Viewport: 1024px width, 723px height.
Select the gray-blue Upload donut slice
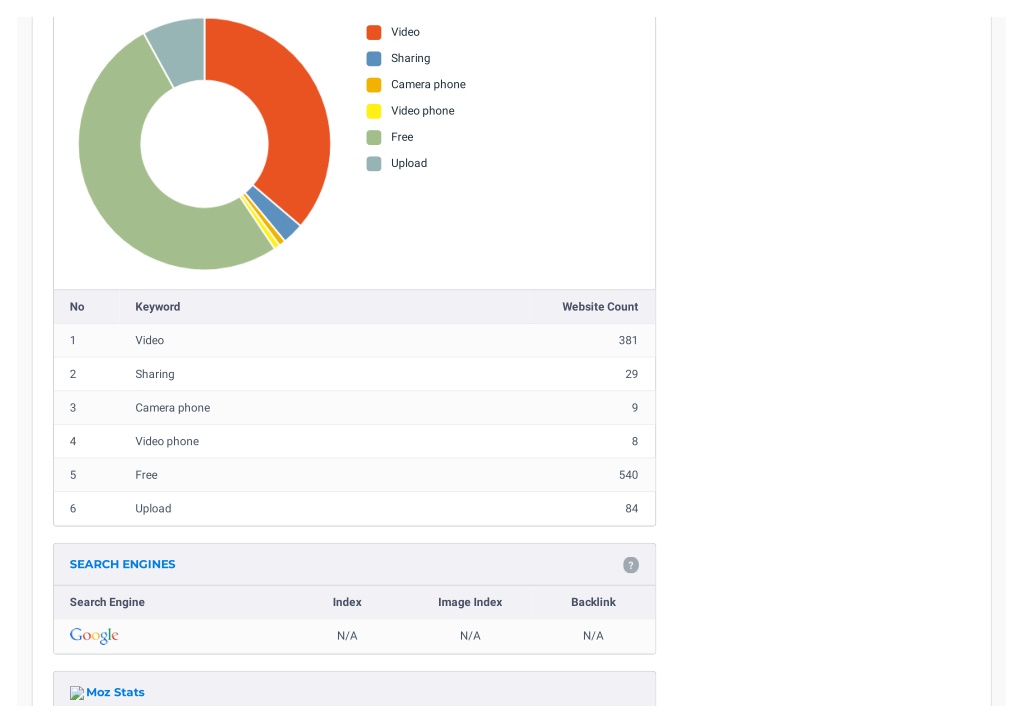180,51
